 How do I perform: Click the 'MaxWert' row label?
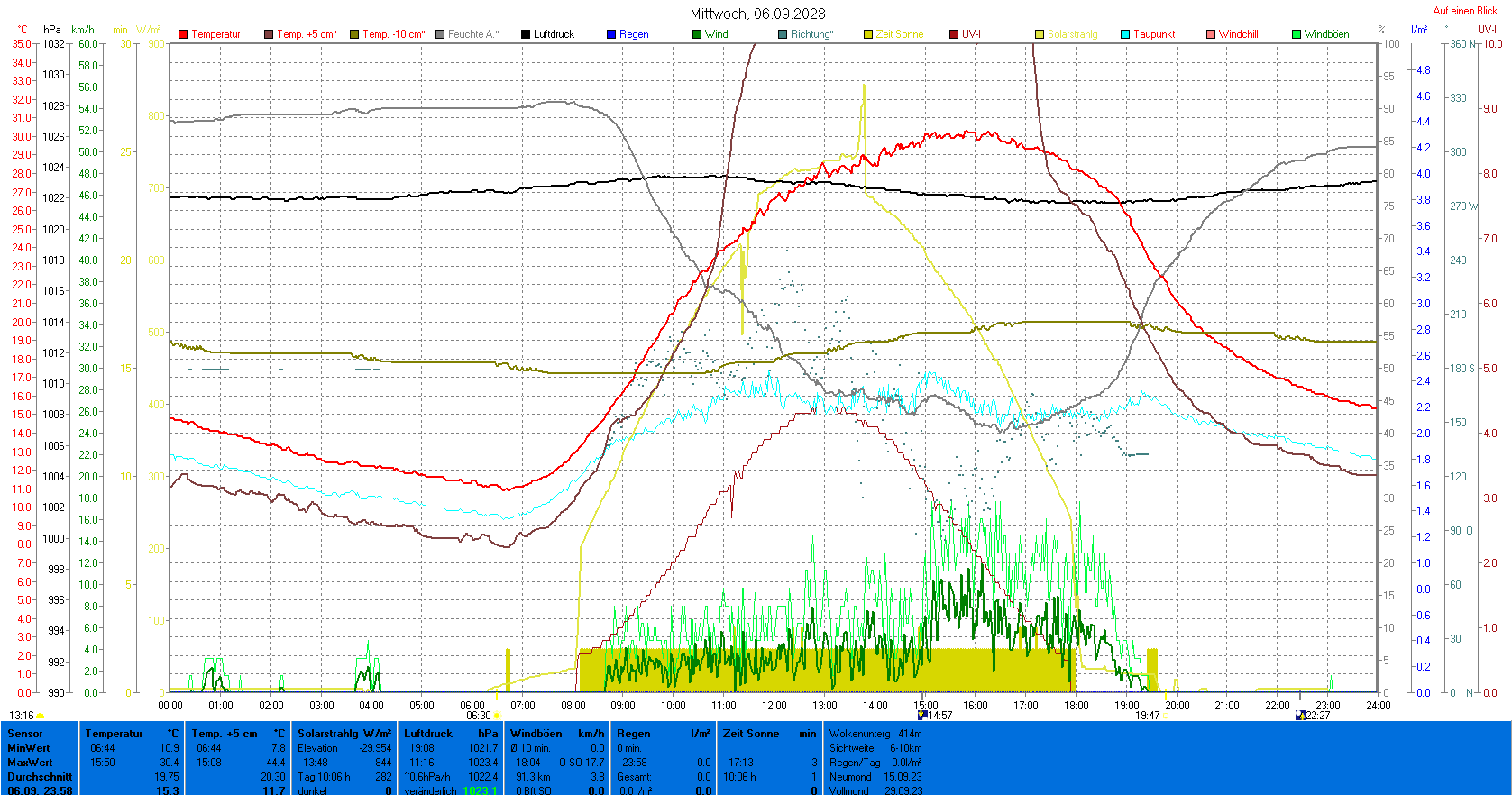click(x=30, y=763)
